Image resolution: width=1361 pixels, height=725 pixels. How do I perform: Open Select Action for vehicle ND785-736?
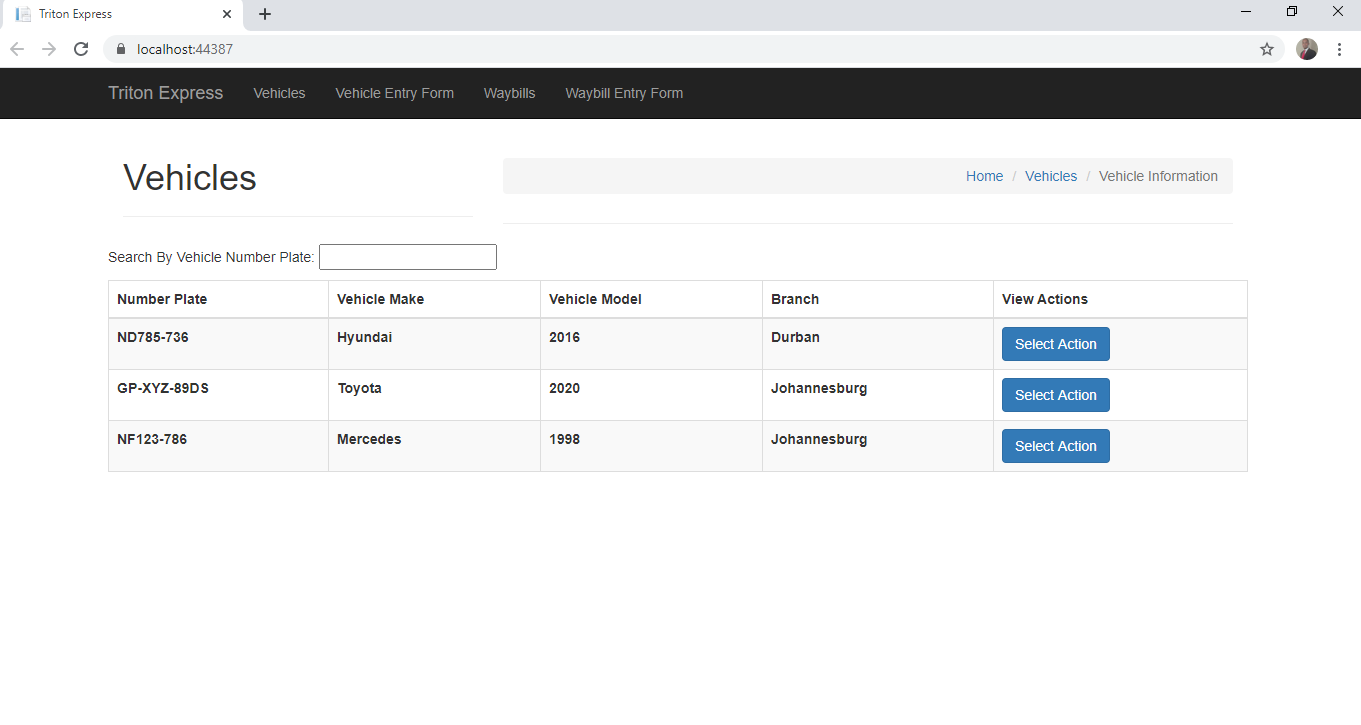point(1055,343)
